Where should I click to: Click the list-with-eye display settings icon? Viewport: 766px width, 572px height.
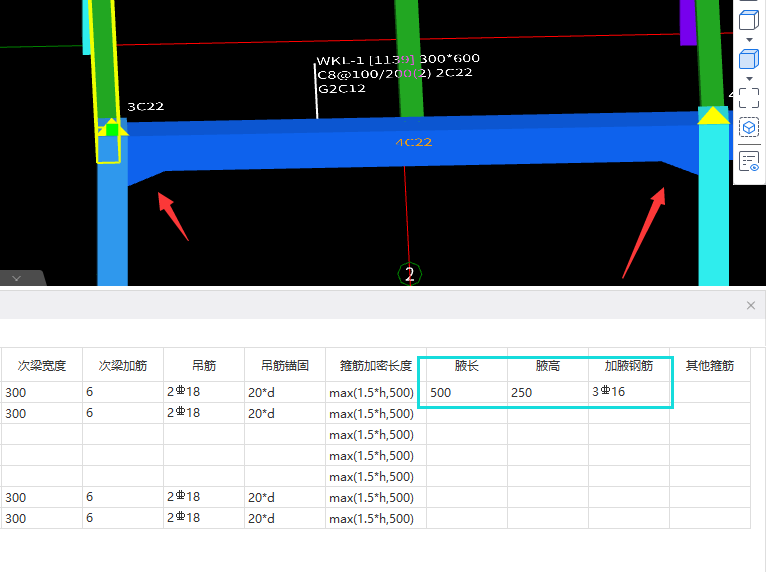click(749, 162)
